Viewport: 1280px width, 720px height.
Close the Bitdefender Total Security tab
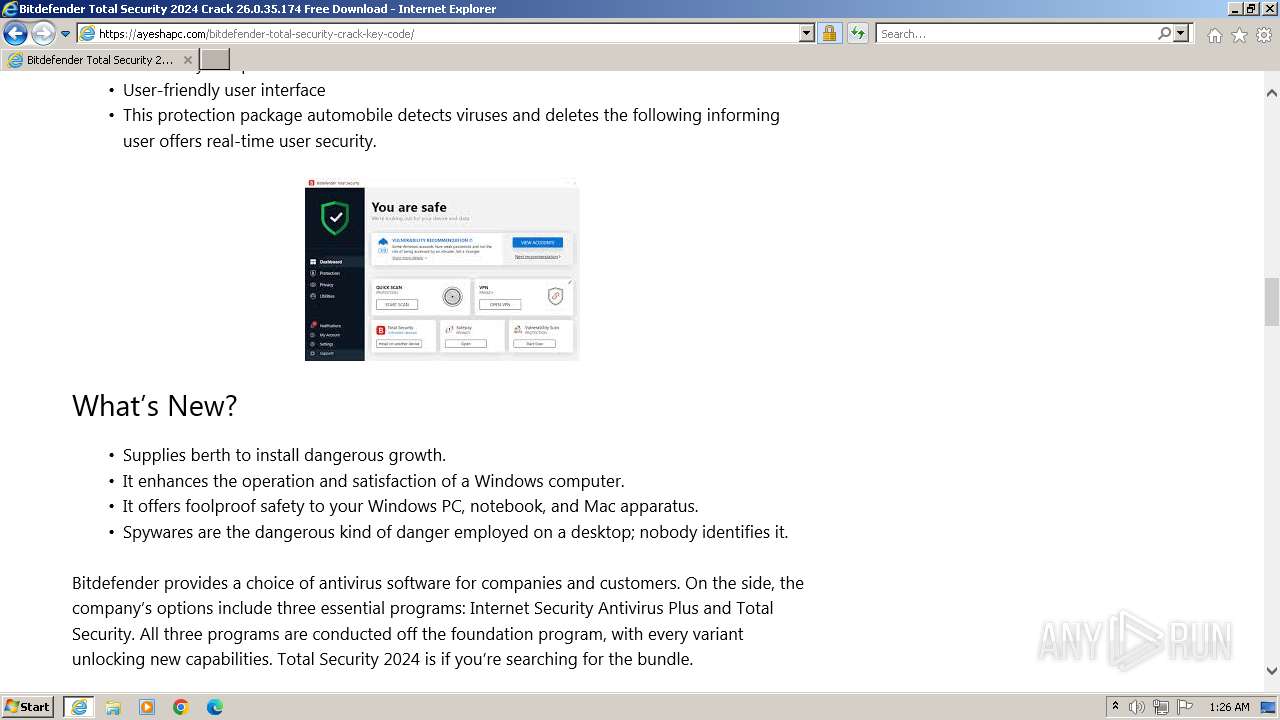coord(187,60)
